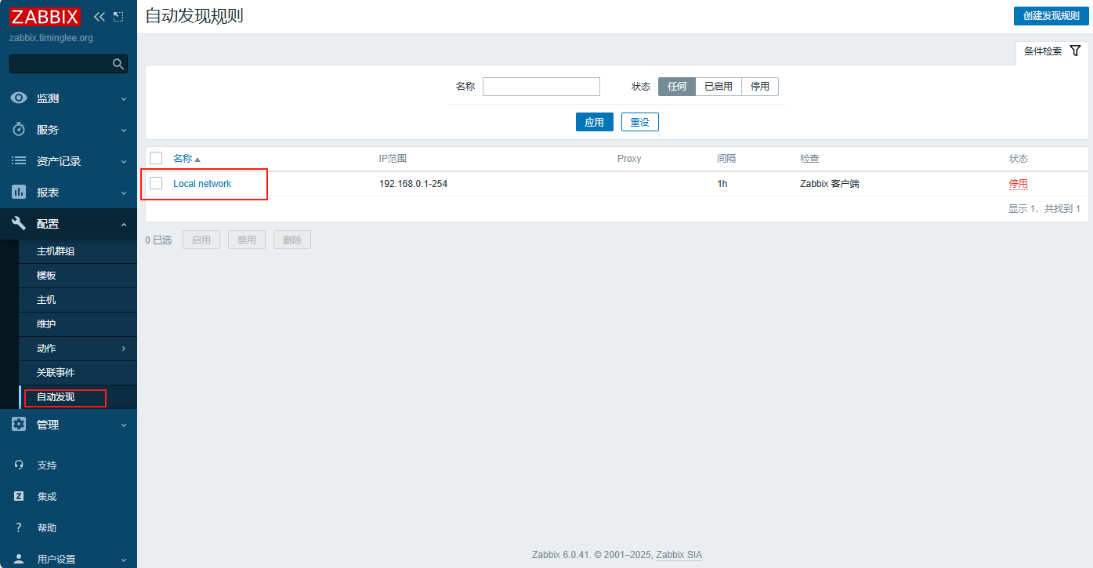
Task: Click the headset icon for 支持
Action: tap(19, 465)
